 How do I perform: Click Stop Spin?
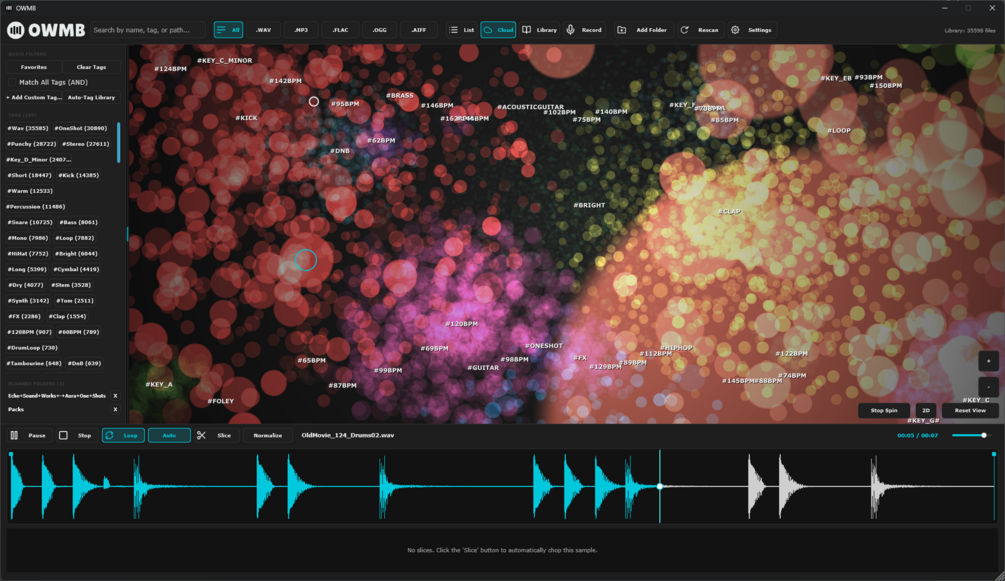tap(884, 410)
